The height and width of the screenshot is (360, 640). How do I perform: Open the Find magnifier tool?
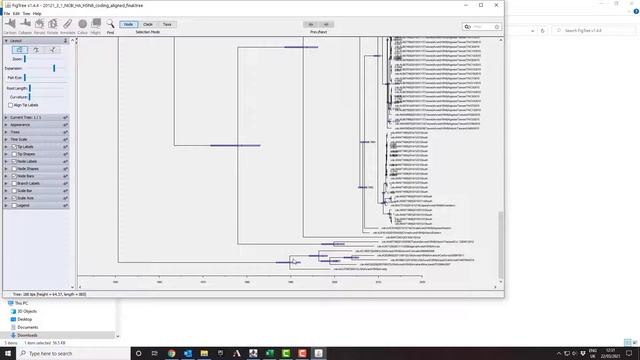pos(110,23)
